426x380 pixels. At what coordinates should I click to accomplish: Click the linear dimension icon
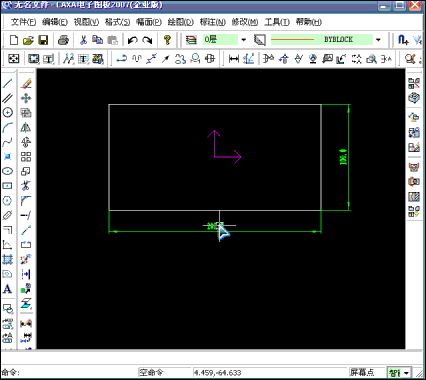(234, 59)
